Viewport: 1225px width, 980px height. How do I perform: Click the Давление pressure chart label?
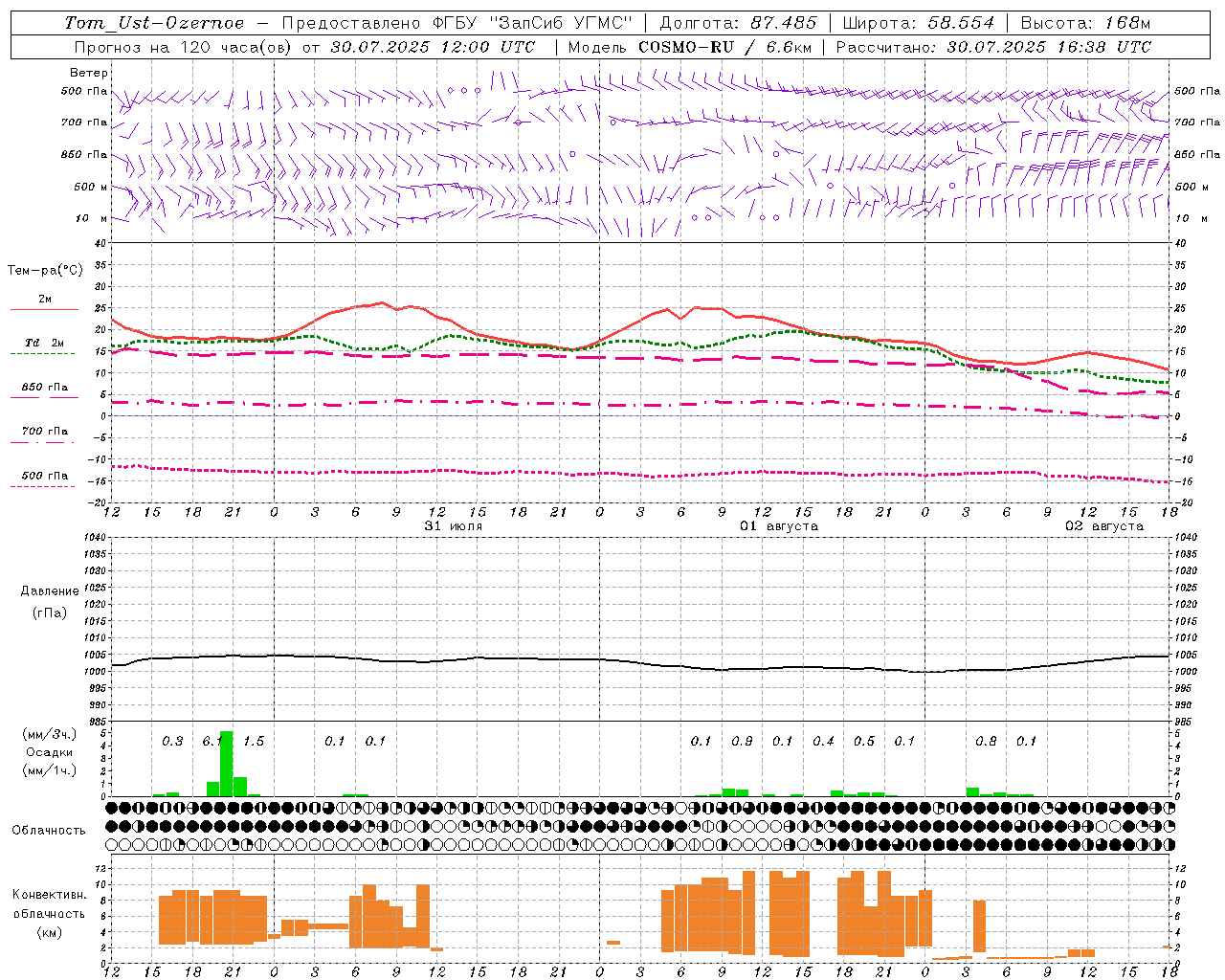click(49, 591)
